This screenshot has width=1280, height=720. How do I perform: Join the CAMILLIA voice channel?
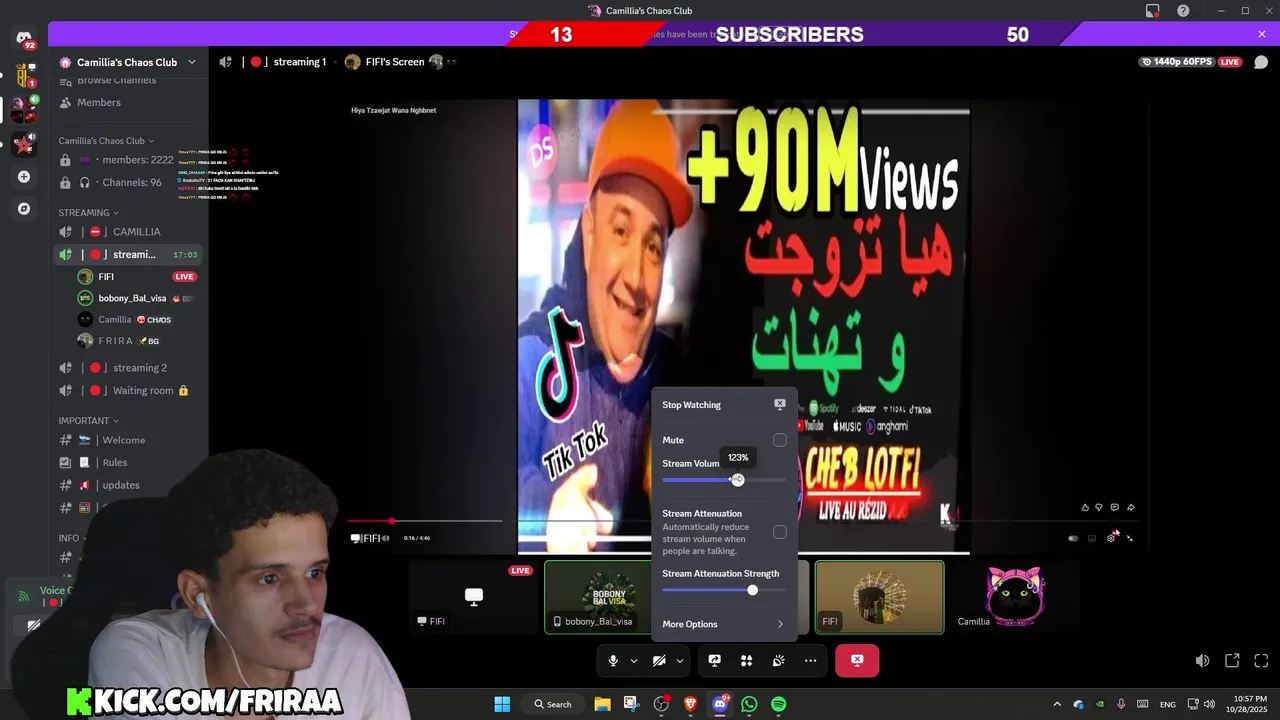[130, 232]
